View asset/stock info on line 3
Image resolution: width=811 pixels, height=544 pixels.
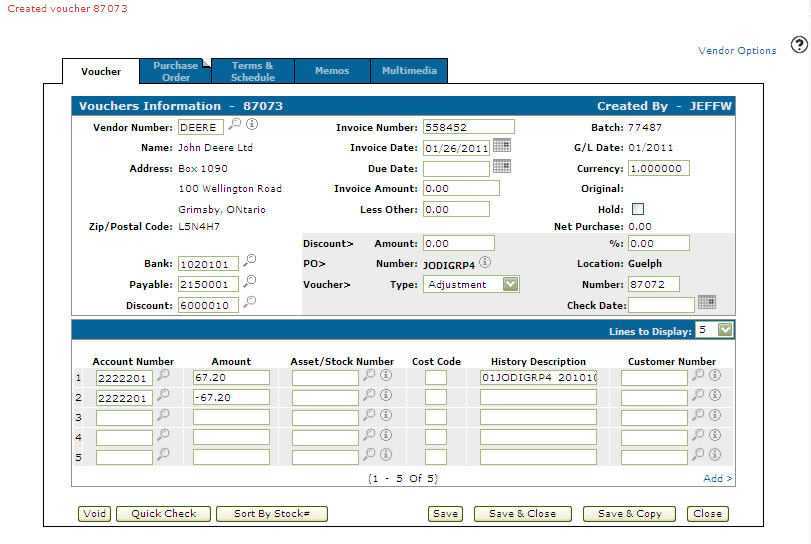tap(386, 415)
